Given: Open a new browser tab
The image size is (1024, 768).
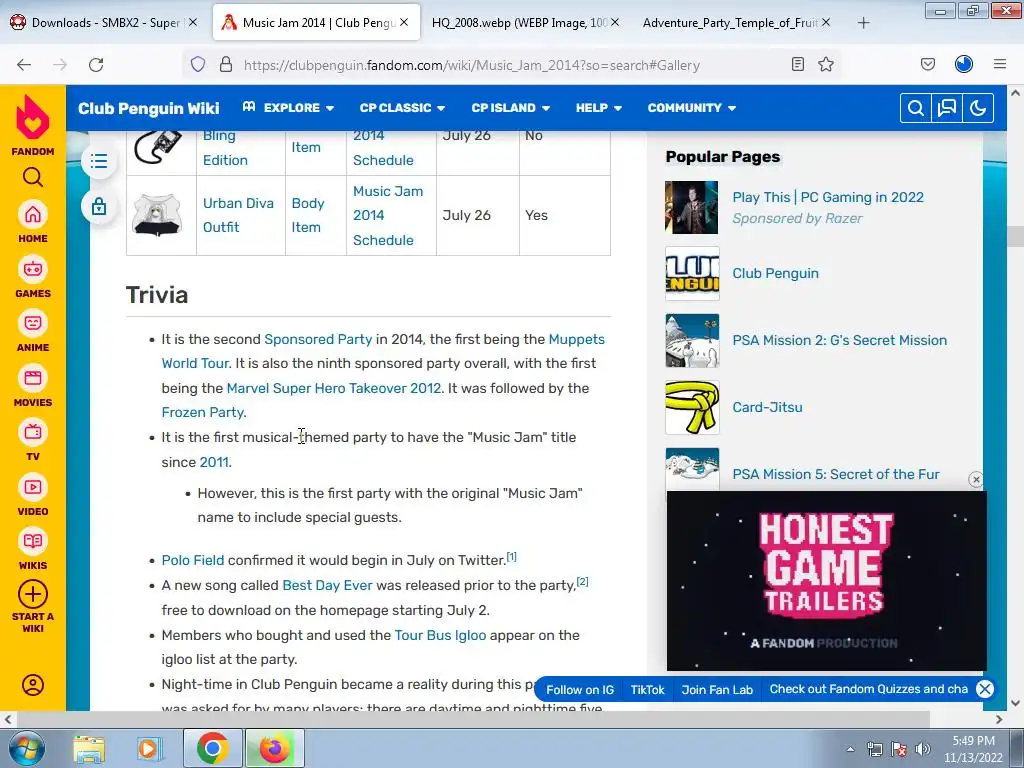Looking at the screenshot, I should (863, 23).
